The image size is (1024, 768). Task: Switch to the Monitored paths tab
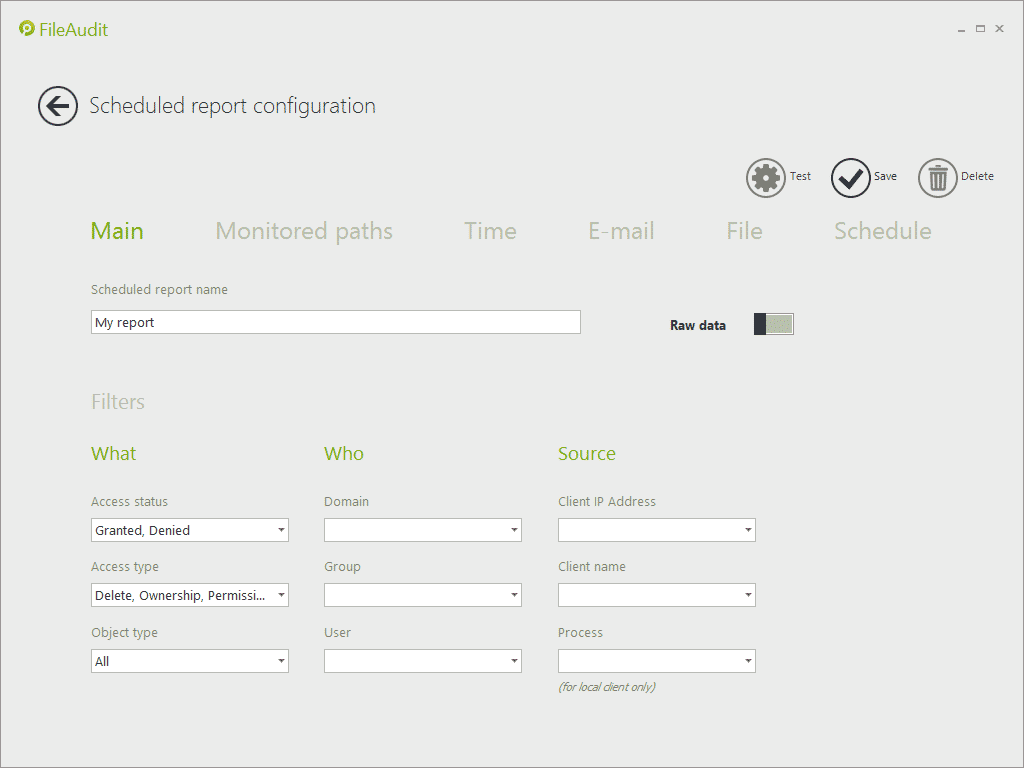pyautogui.click(x=304, y=231)
